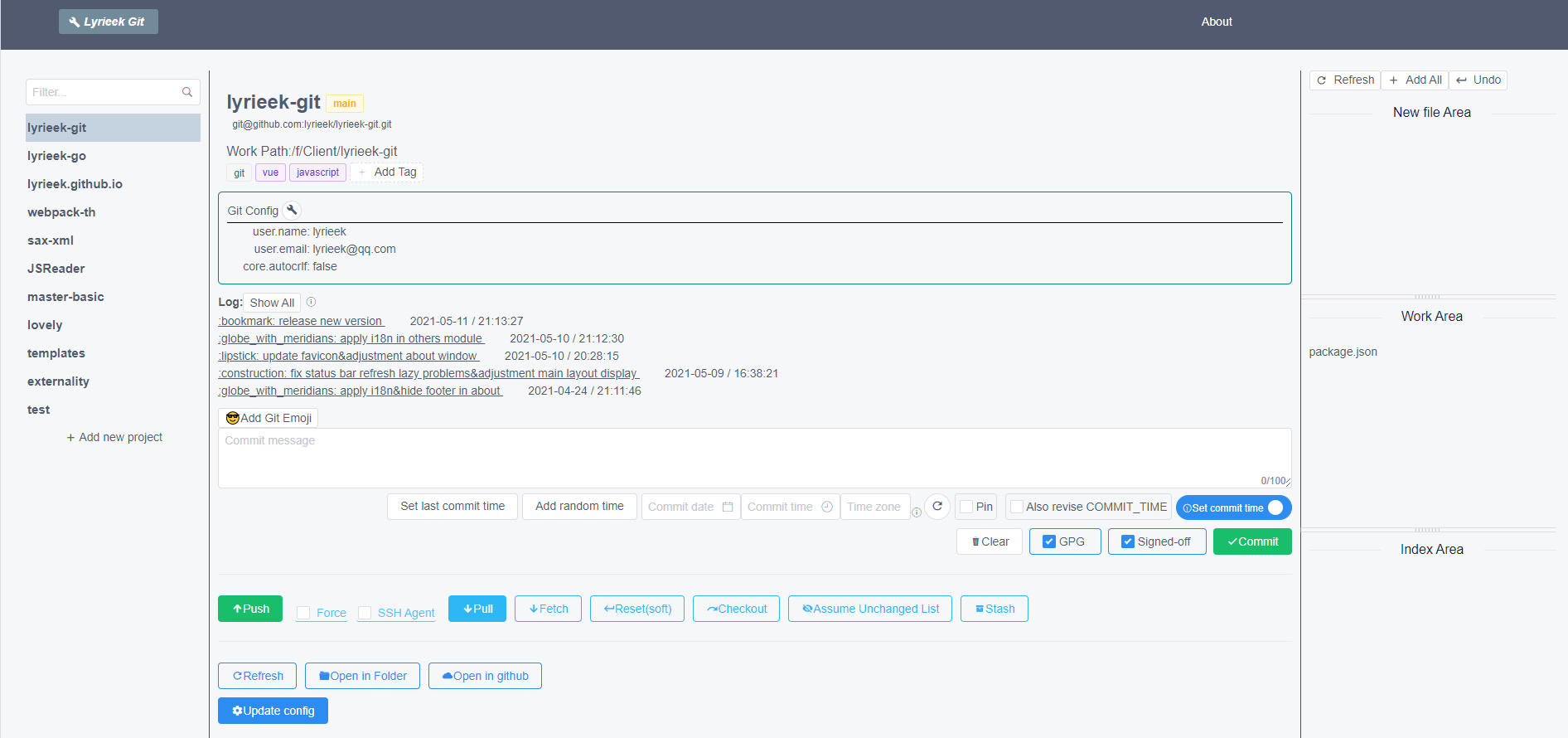The image size is (1568, 738).
Task: Select lyrieek-go project in sidebar
Action: point(113,156)
